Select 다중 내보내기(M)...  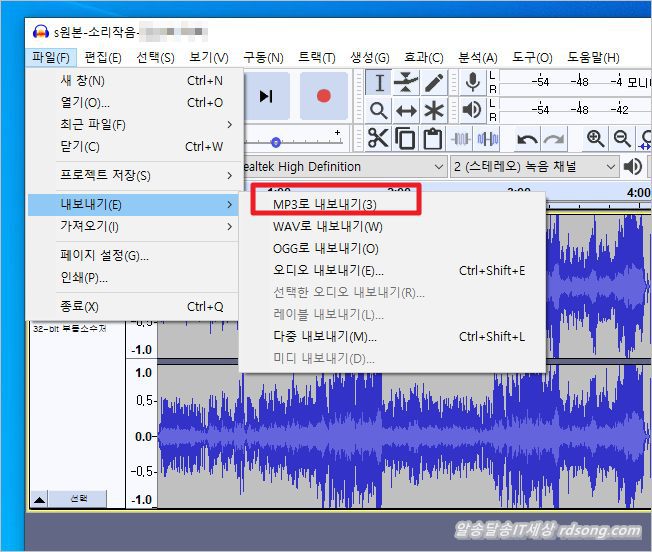(392, 336)
